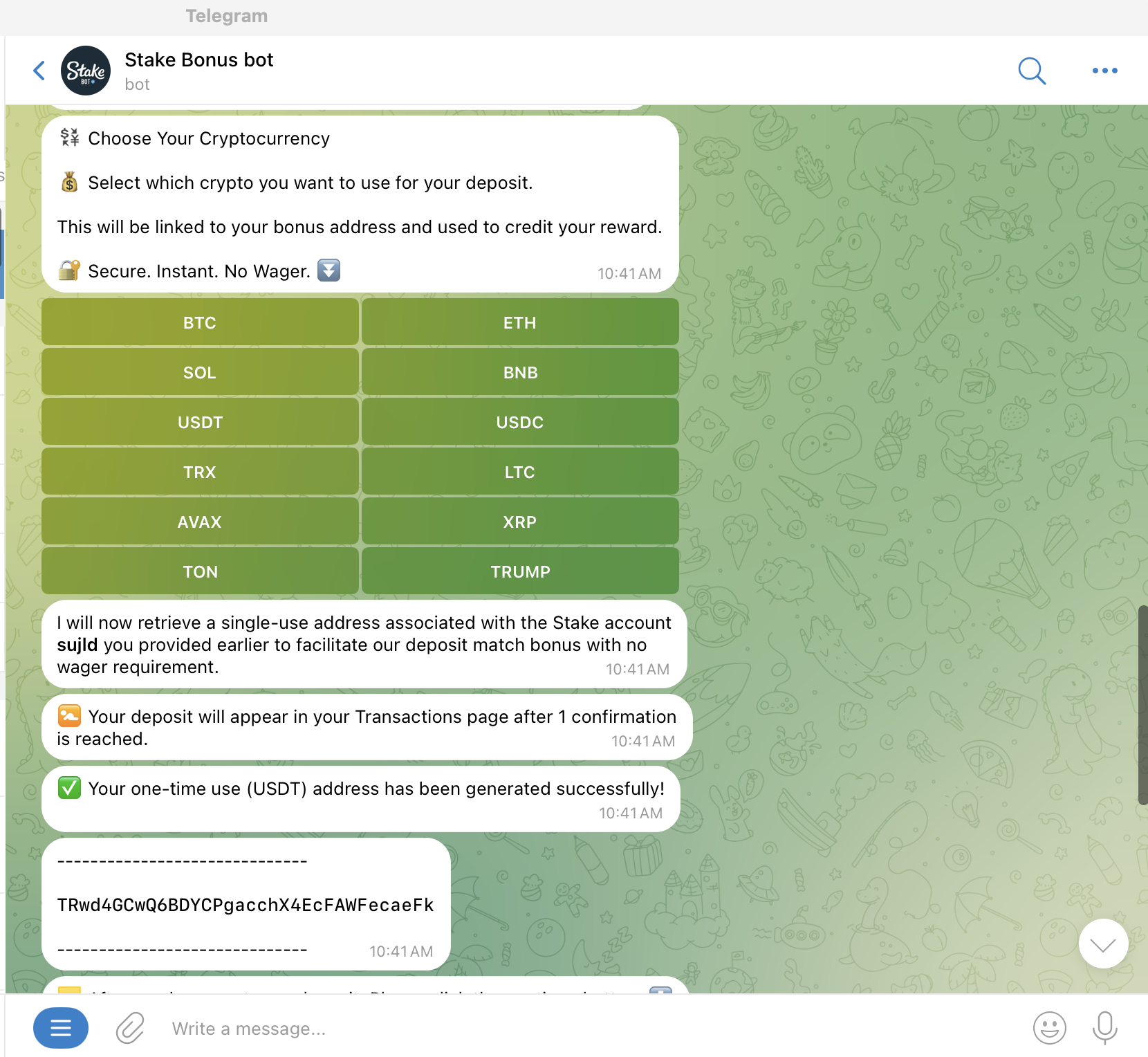The width and height of the screenshot is (1148, 1057).
Task: Pick the TRX cryptocurrency button
Action: 200,472
